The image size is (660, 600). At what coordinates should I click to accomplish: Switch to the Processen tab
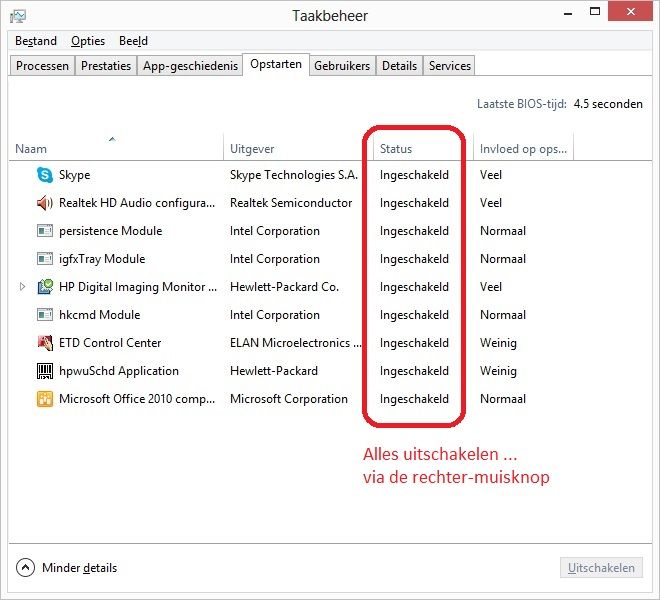[42, 66]
